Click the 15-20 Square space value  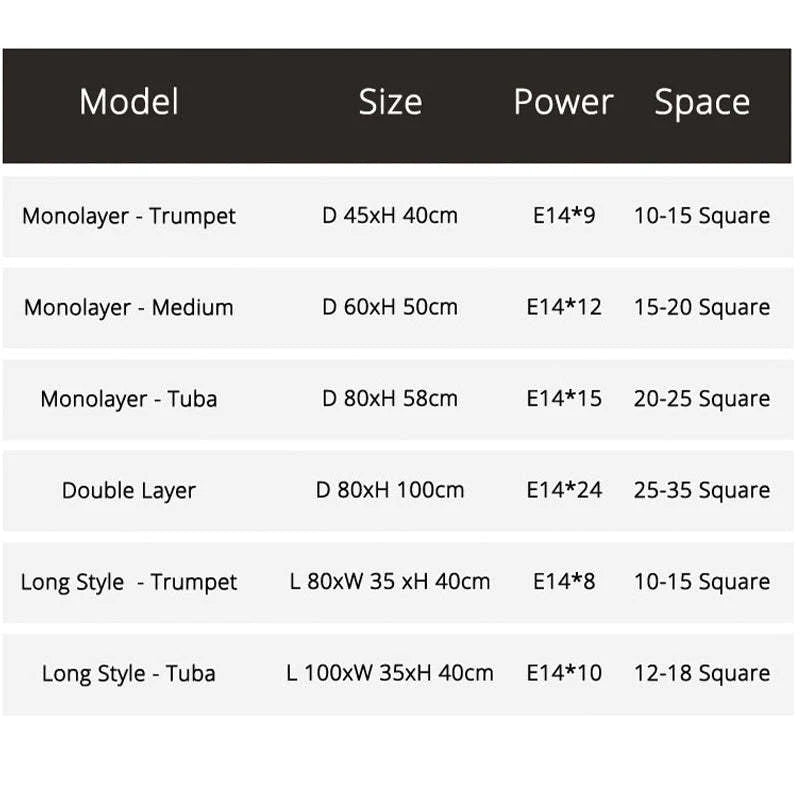tap(702, 307)
